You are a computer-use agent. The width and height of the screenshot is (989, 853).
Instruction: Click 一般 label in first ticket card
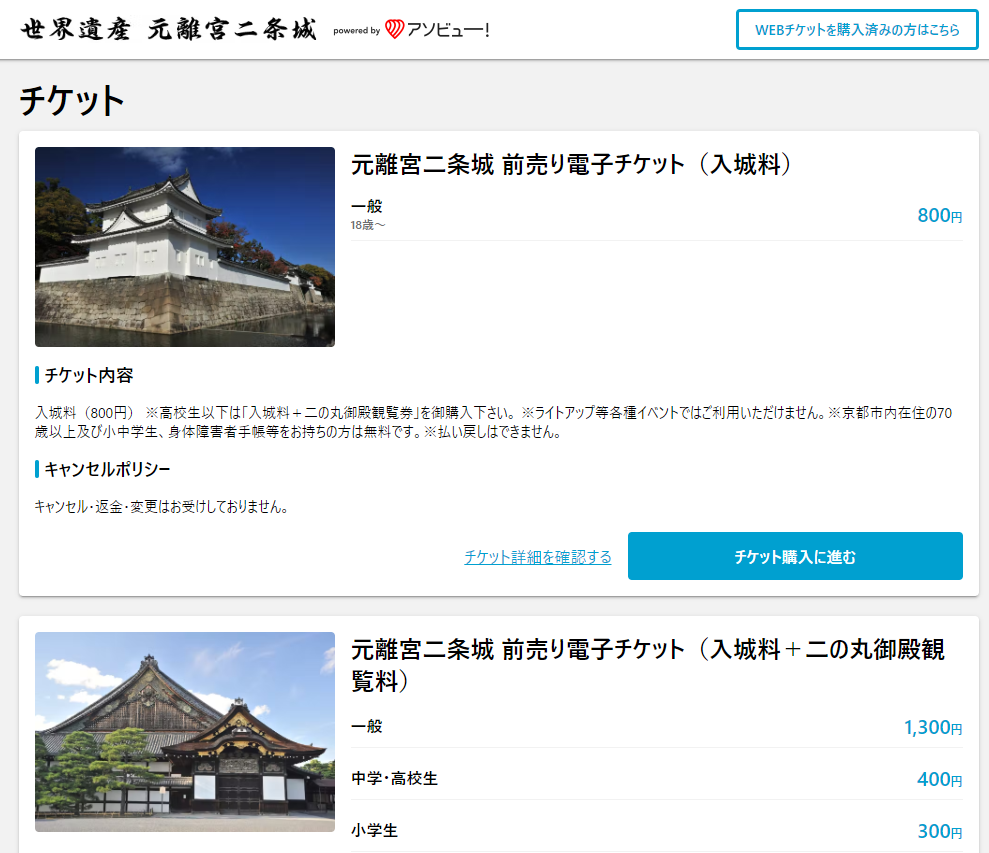[x=366, y=206]
